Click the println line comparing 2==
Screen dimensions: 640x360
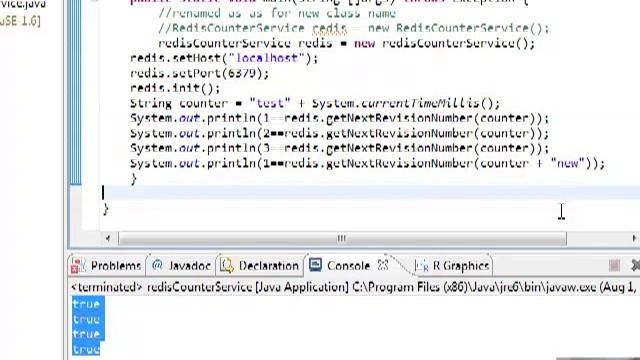pos(340,133)
